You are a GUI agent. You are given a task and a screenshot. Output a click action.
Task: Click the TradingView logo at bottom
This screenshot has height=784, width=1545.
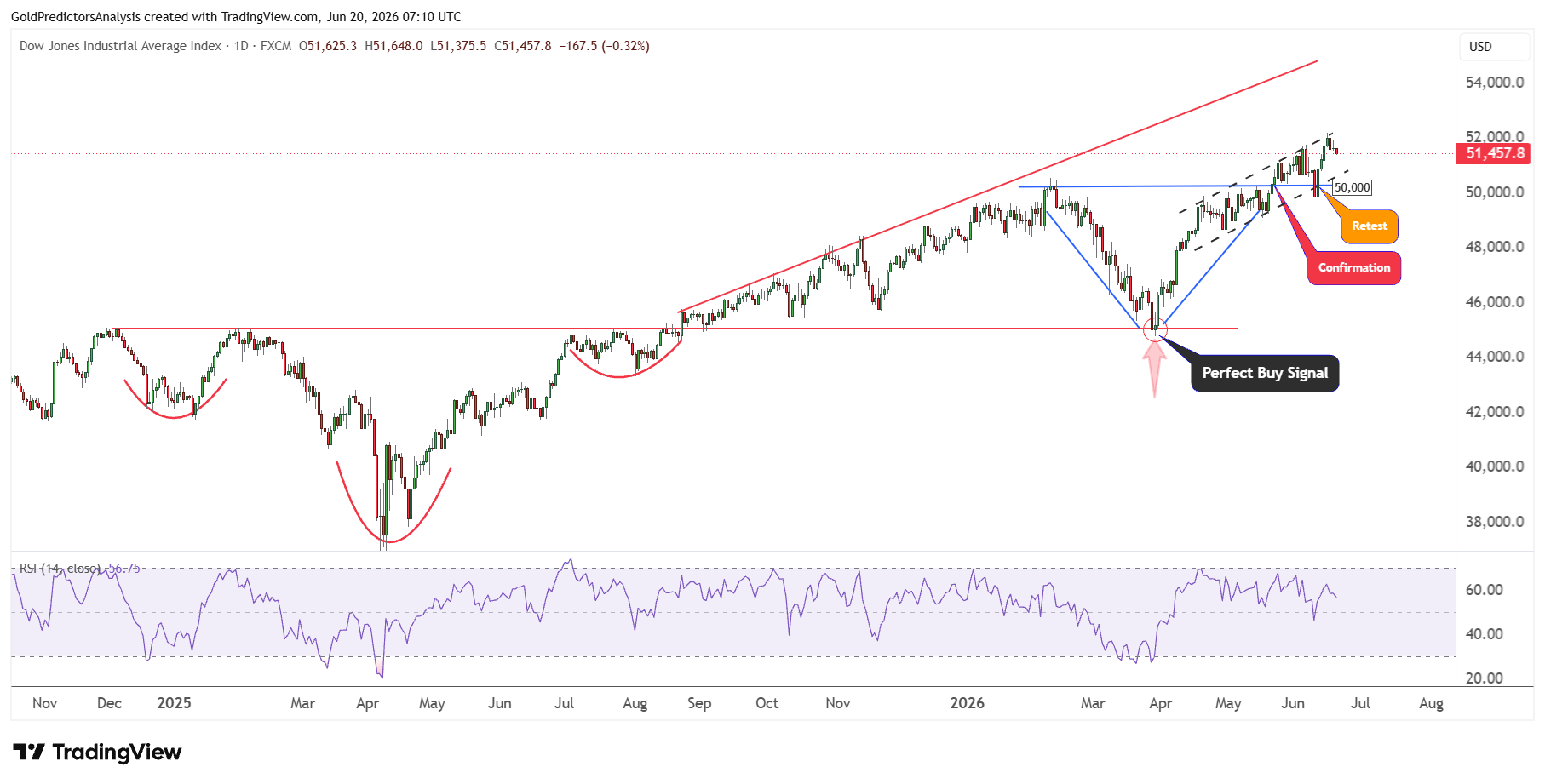[98, 752]
